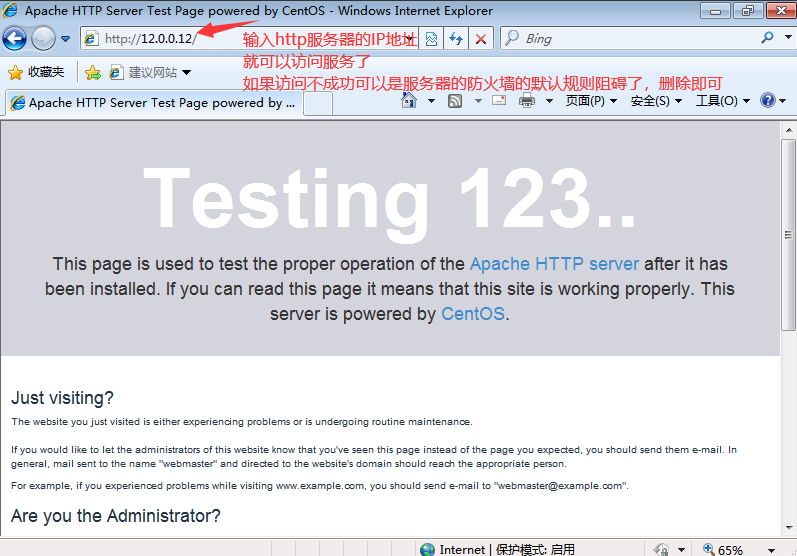Click the Forward navigation arrow button

43,39
